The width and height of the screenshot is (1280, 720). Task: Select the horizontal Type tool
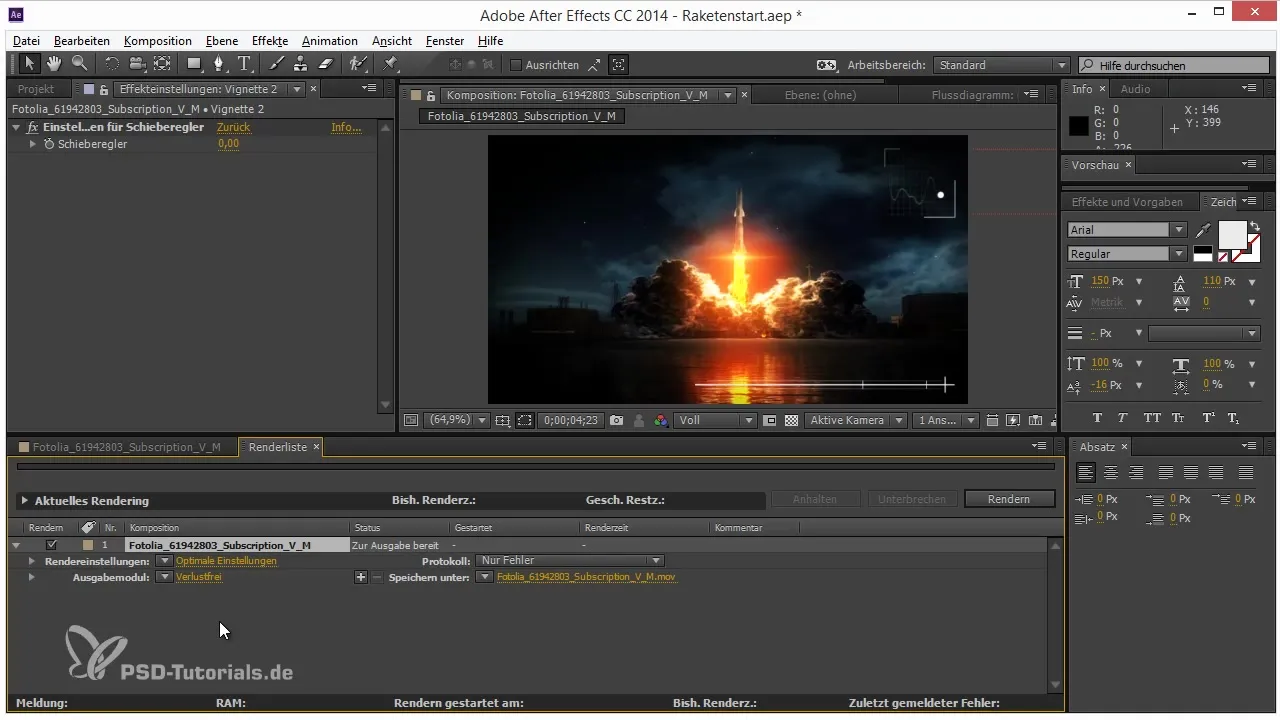[244, 64]
